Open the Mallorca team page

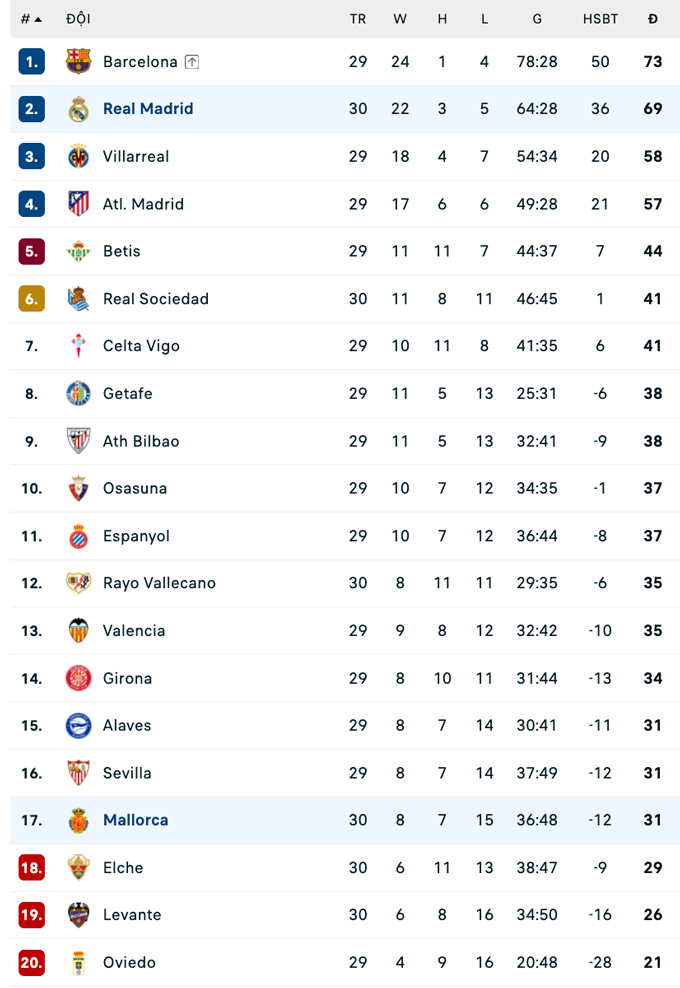point(135,820)
